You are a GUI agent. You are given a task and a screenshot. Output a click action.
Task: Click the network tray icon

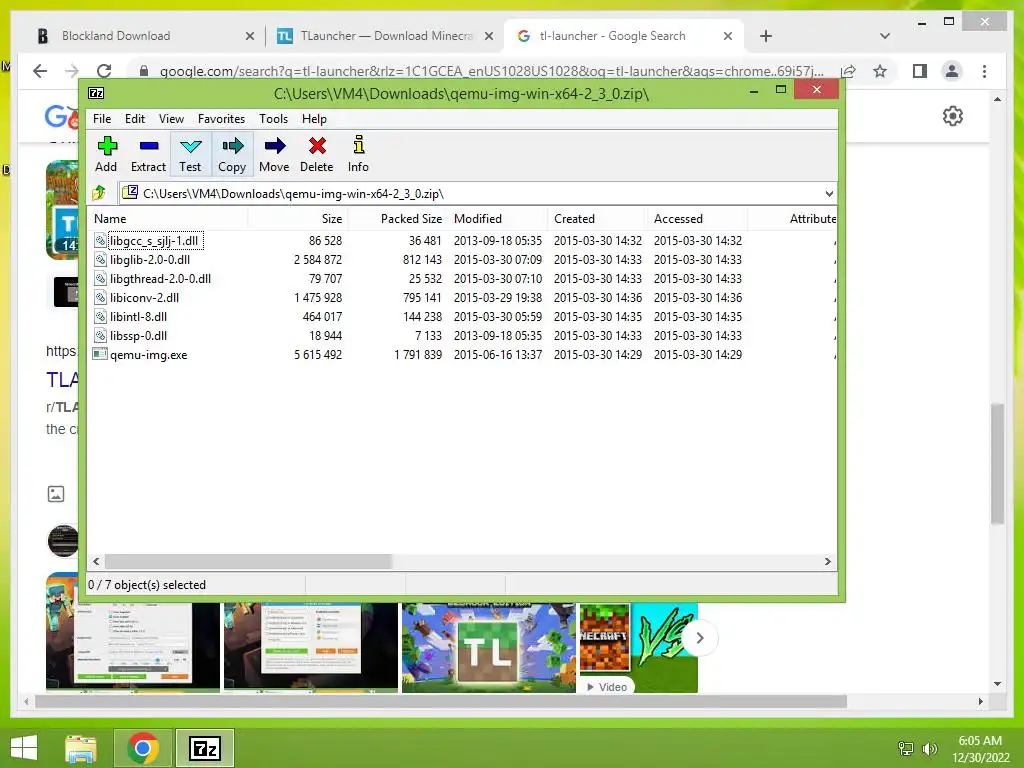click(905, 748)
